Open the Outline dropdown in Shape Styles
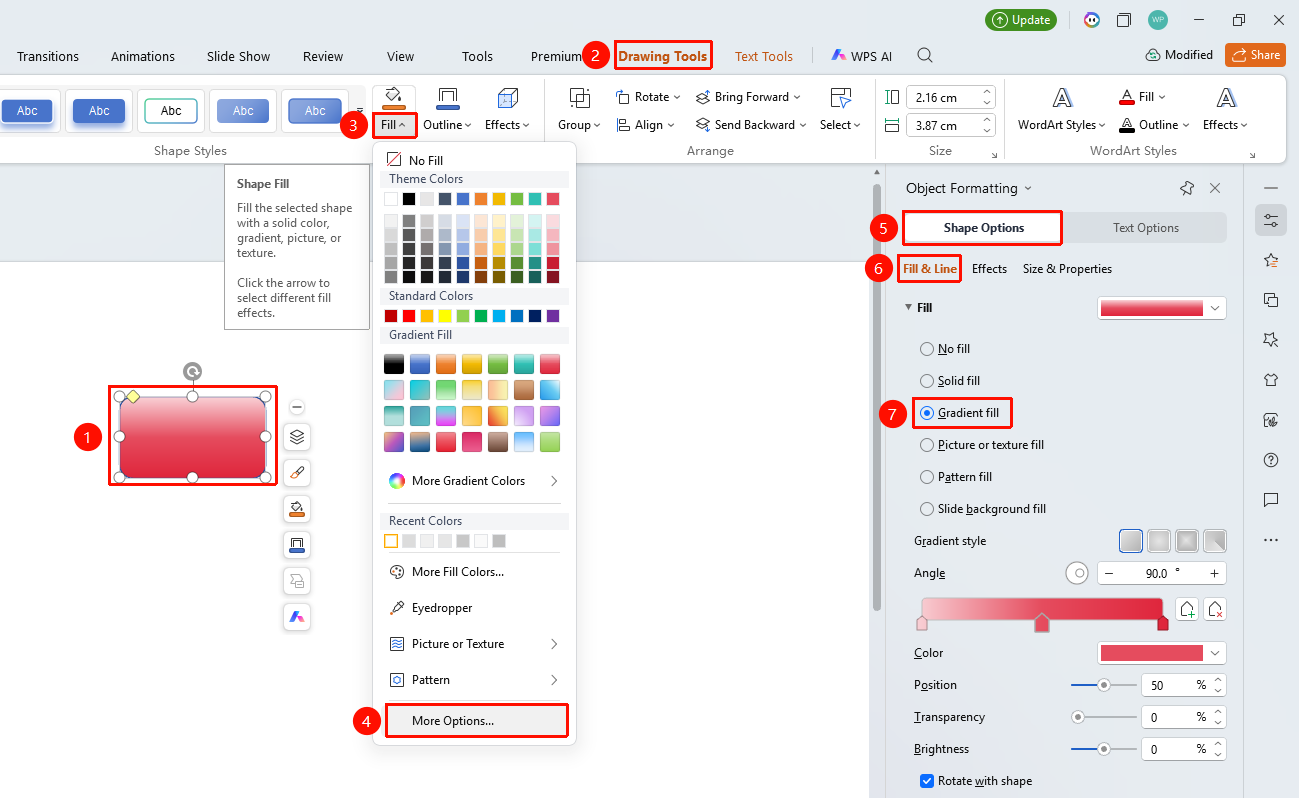Viewport: 1299px width, 798px height. 447,125
